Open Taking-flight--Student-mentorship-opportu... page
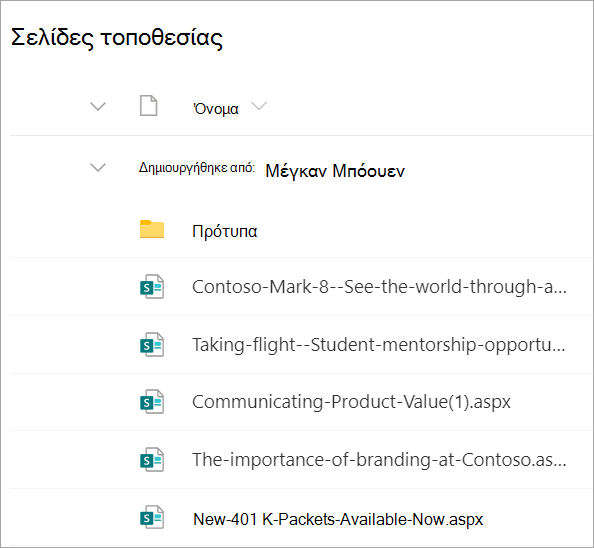Viewport: 594px width, 548px height. click(379, 345)
